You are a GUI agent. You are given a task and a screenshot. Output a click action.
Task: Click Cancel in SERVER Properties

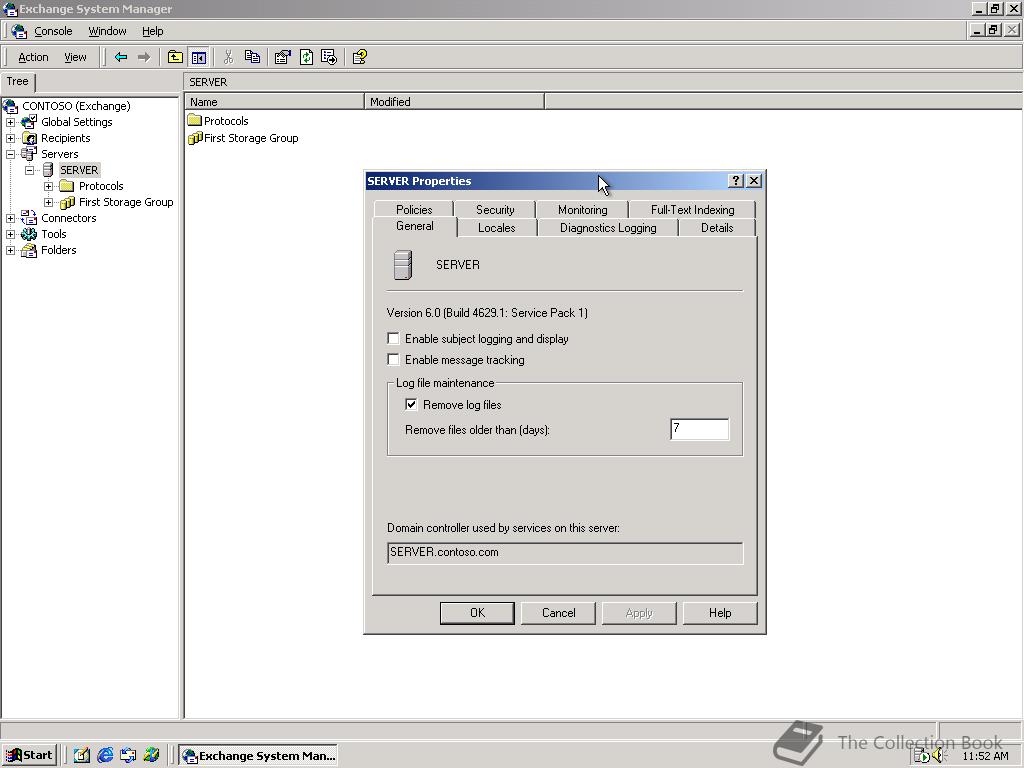pyautogui.click(x=558, y=613)
